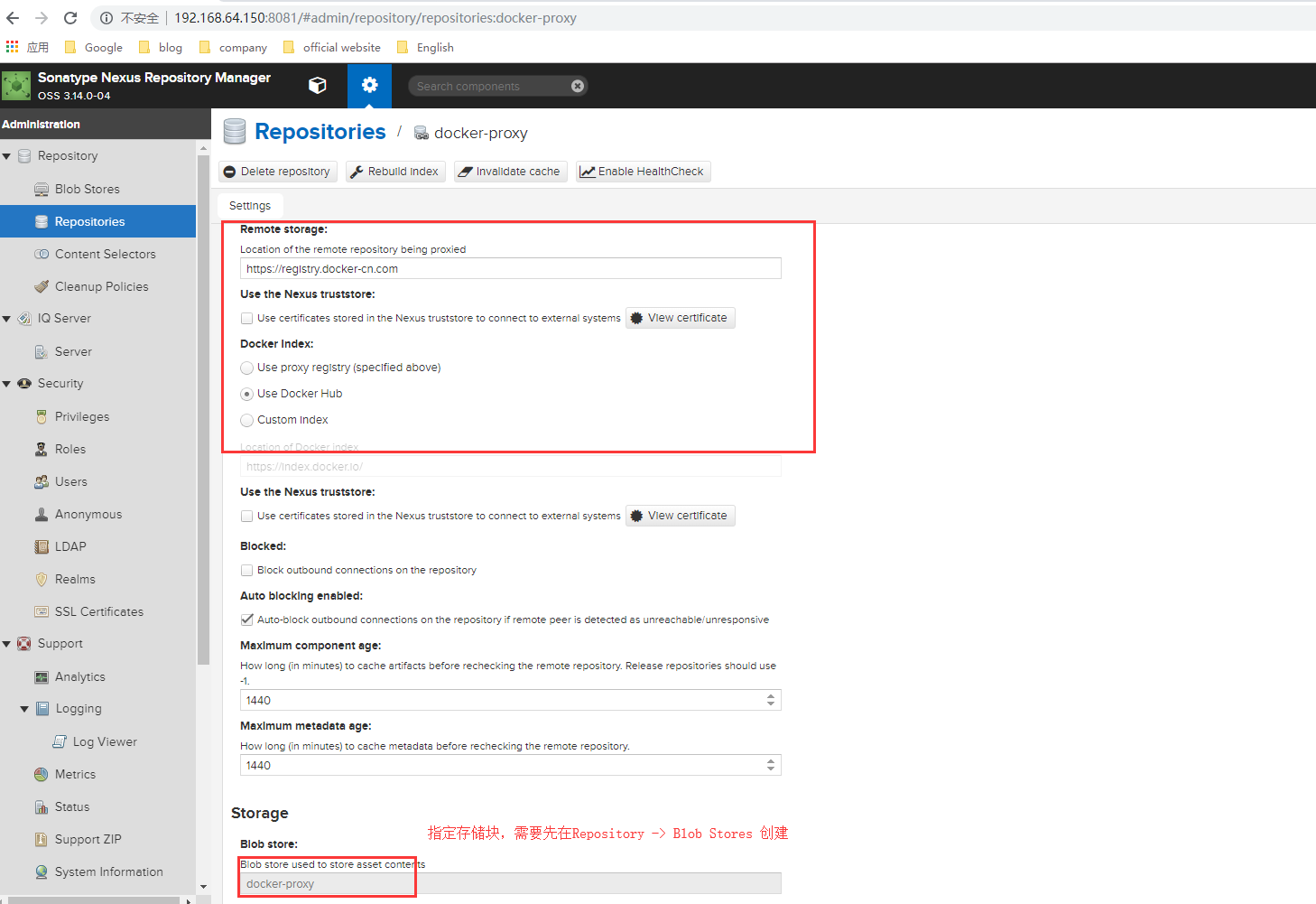Click the docker-proxy repository icon in breadcrumb

tap(422, 133)
